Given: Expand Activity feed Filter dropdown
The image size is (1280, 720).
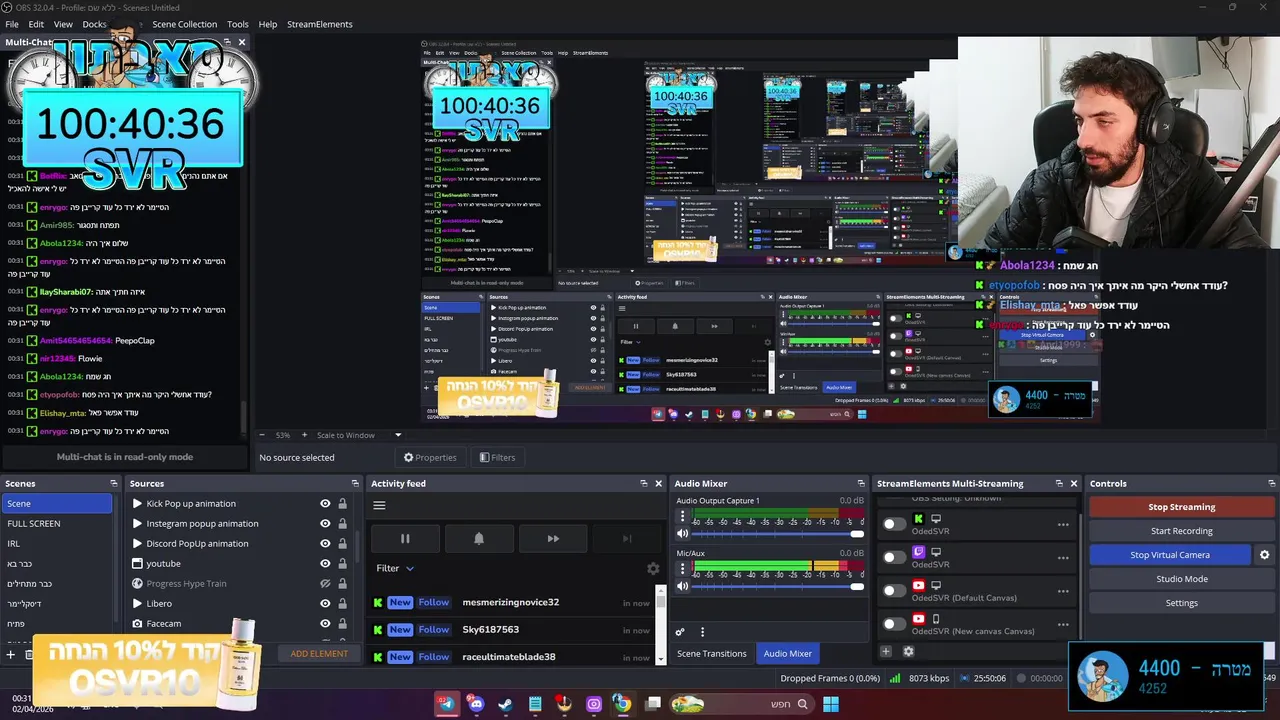Looking at the screenshot, I should pyautogui.click(x=395, y=568).
